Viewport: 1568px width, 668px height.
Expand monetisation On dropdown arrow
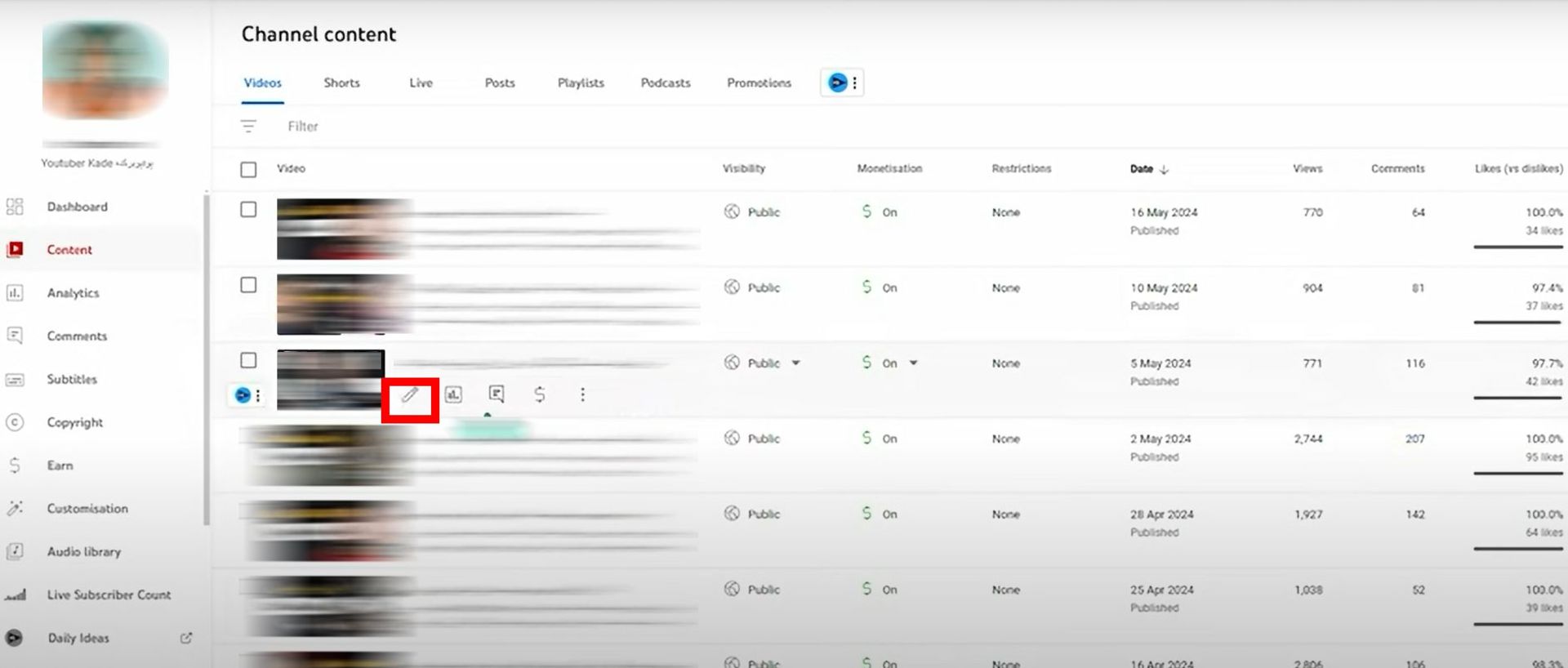(914, 363)
